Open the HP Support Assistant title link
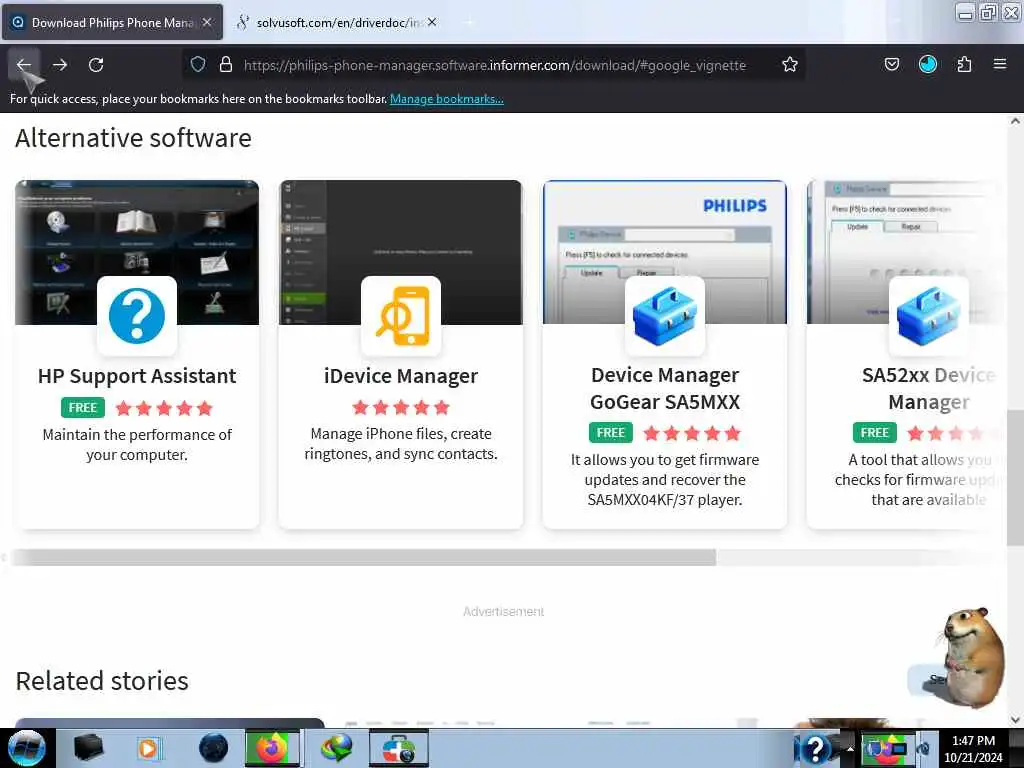This screenshot has height=768, width=1024. (137, 376)
